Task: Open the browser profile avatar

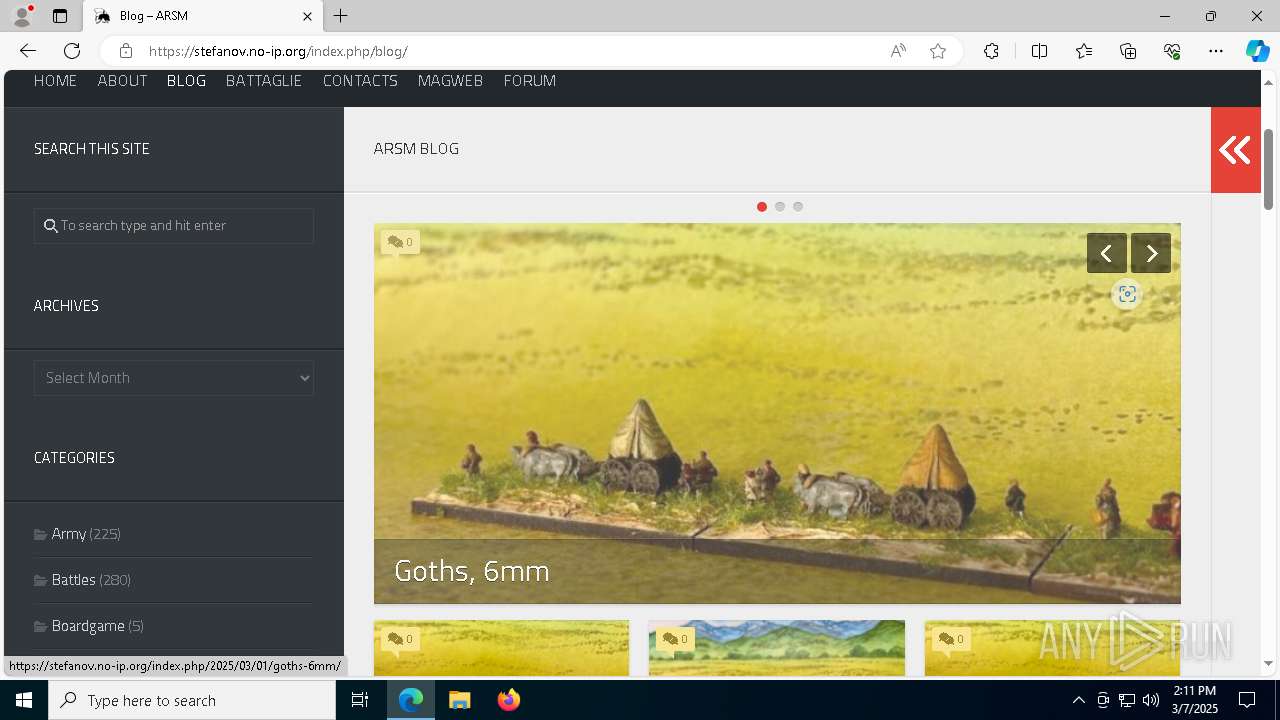Action: (x=22, y=16)
